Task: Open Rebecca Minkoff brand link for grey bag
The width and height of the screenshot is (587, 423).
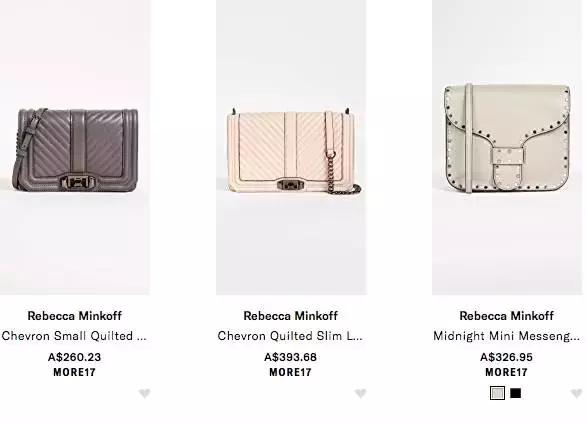Action: tap(75, 316)
